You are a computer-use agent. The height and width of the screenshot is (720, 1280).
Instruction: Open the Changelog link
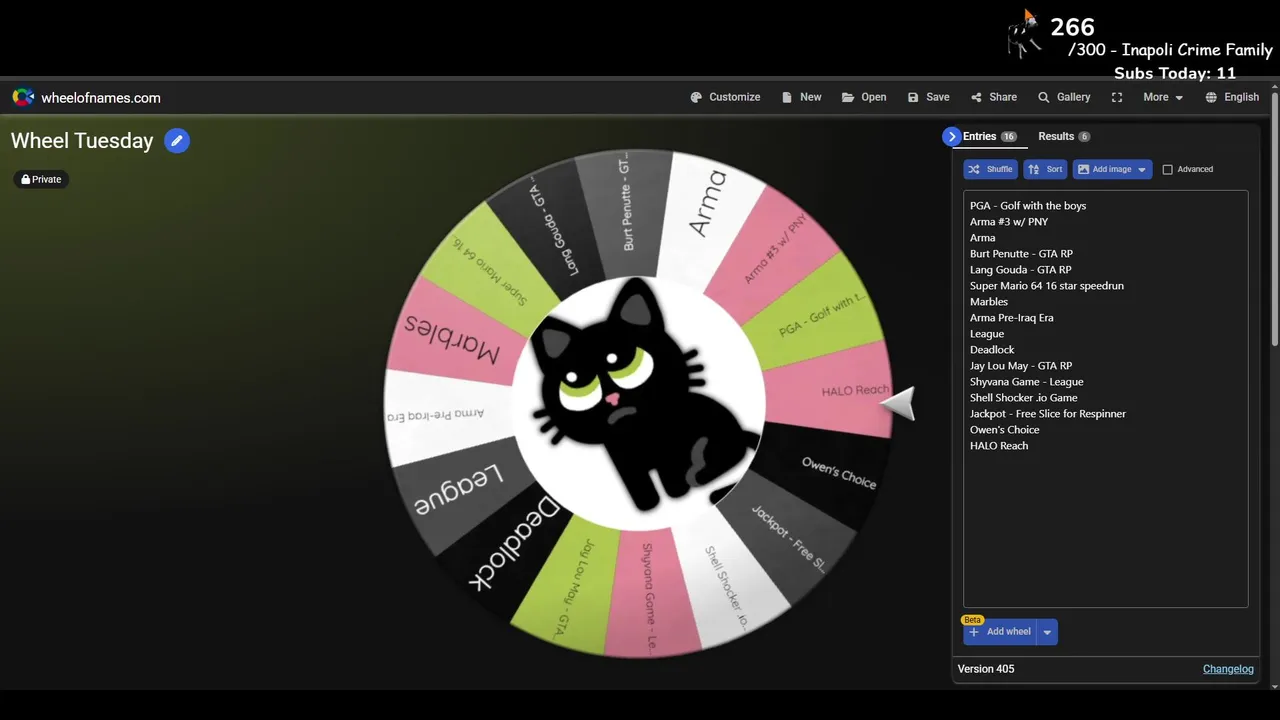point(1228,669)
